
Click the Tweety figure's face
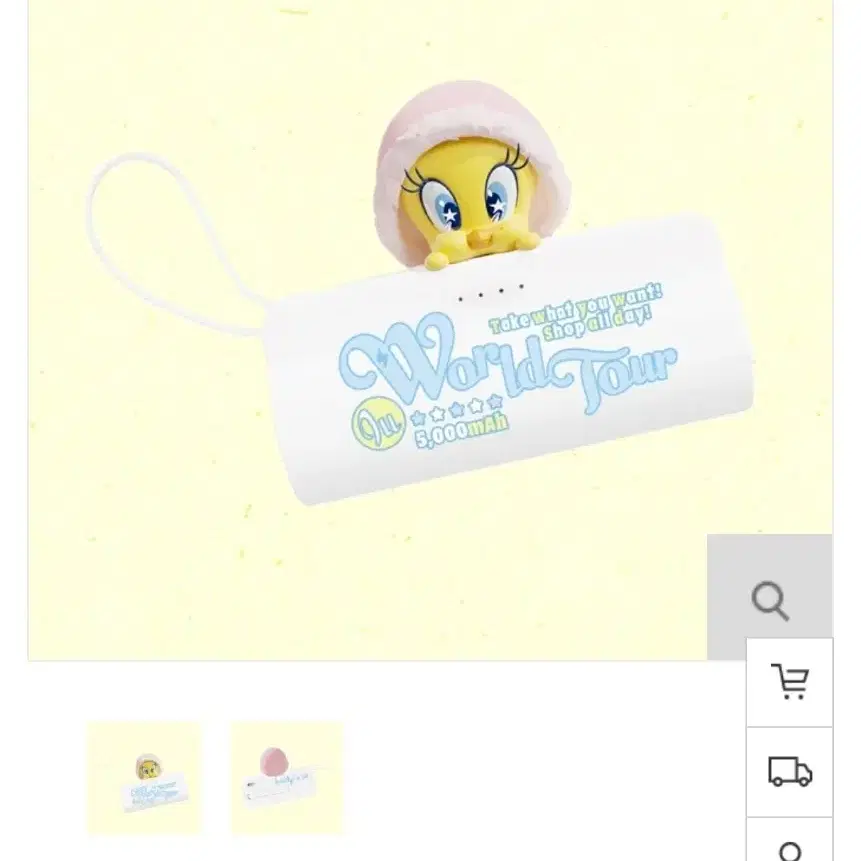(x=468, y=200)
